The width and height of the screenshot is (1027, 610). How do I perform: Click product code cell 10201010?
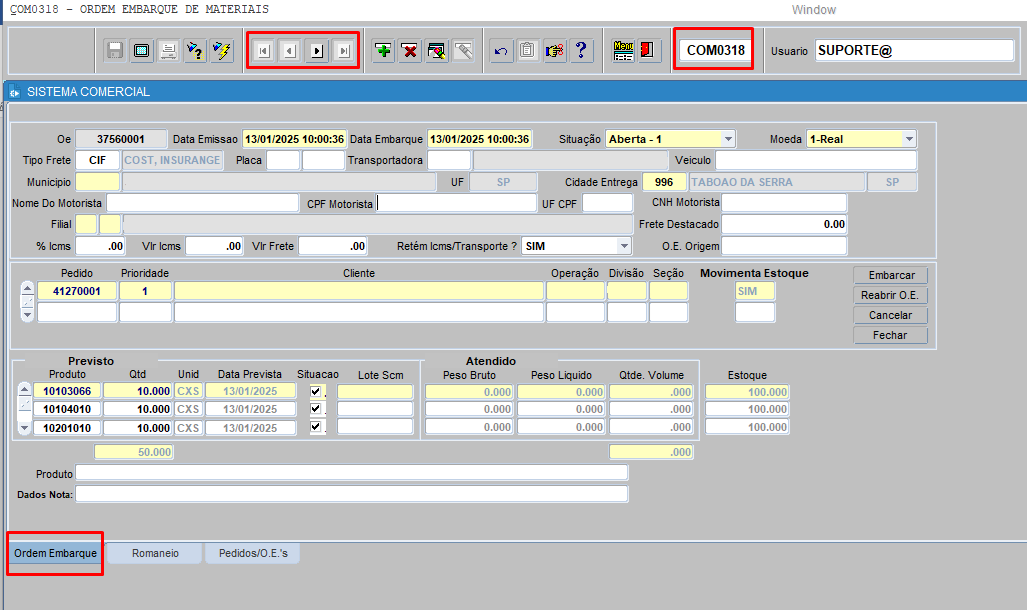point(67,428)
